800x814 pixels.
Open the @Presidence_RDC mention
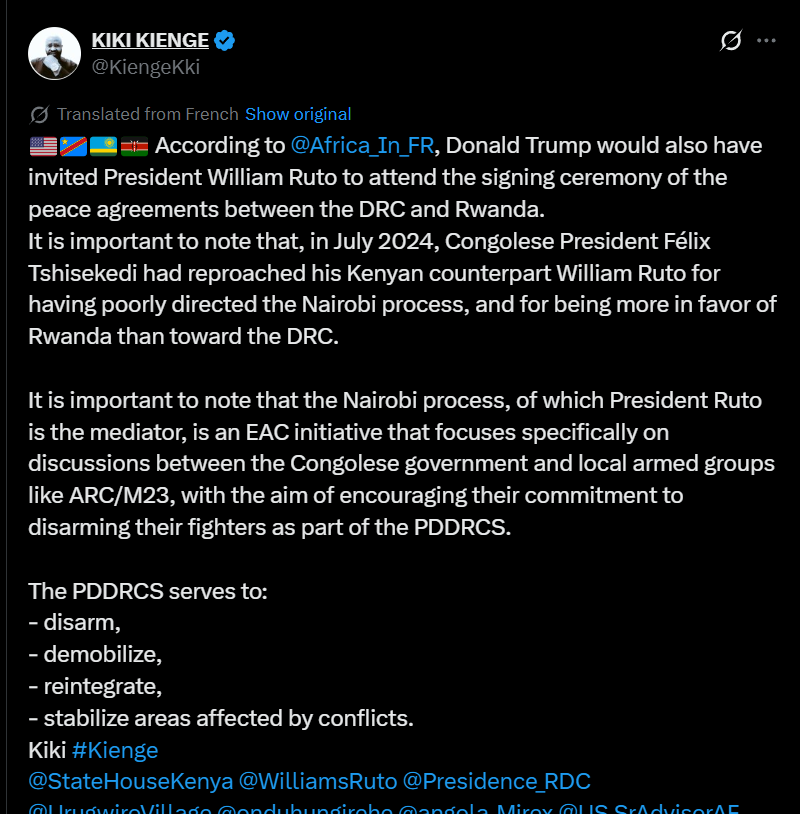pos(497,781)
